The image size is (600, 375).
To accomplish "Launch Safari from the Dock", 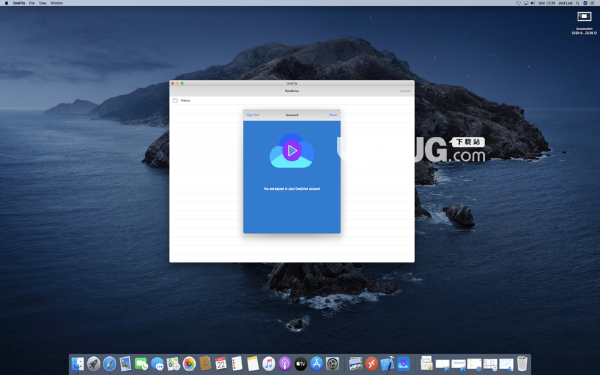I will (x=109, y=364).
